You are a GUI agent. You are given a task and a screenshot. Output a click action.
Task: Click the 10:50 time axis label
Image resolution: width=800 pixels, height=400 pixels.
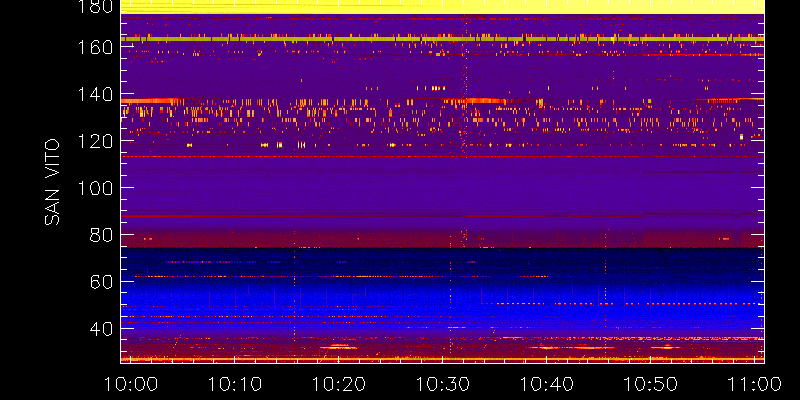[651, 384]
